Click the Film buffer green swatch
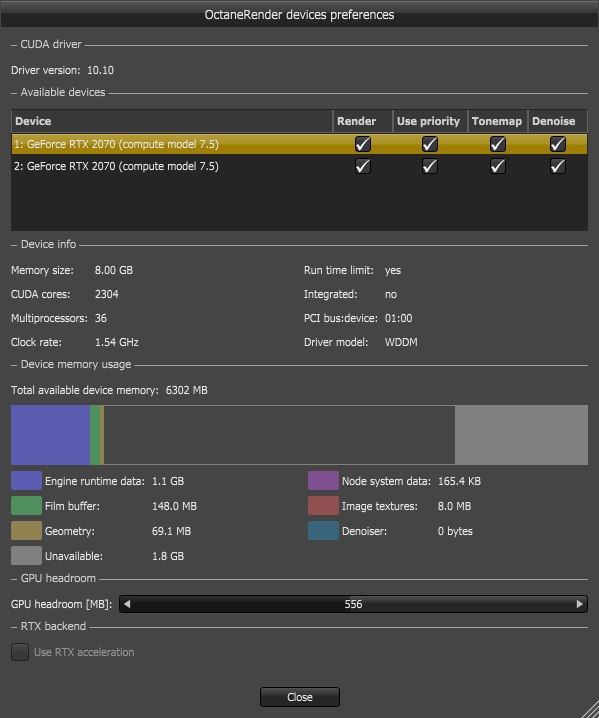 click(x=26, y=506)
